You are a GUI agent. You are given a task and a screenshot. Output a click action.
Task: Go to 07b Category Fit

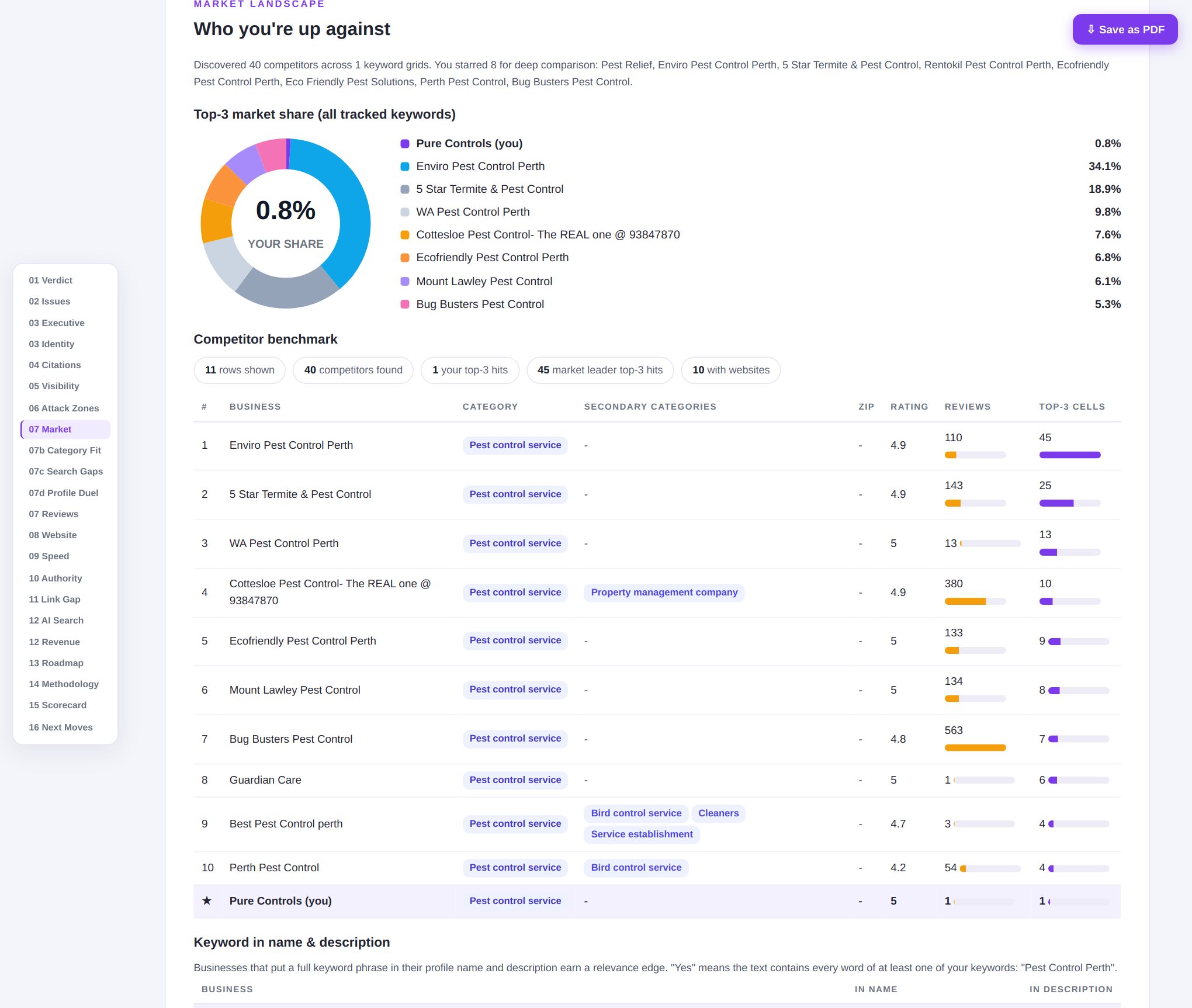coord(64,451)
